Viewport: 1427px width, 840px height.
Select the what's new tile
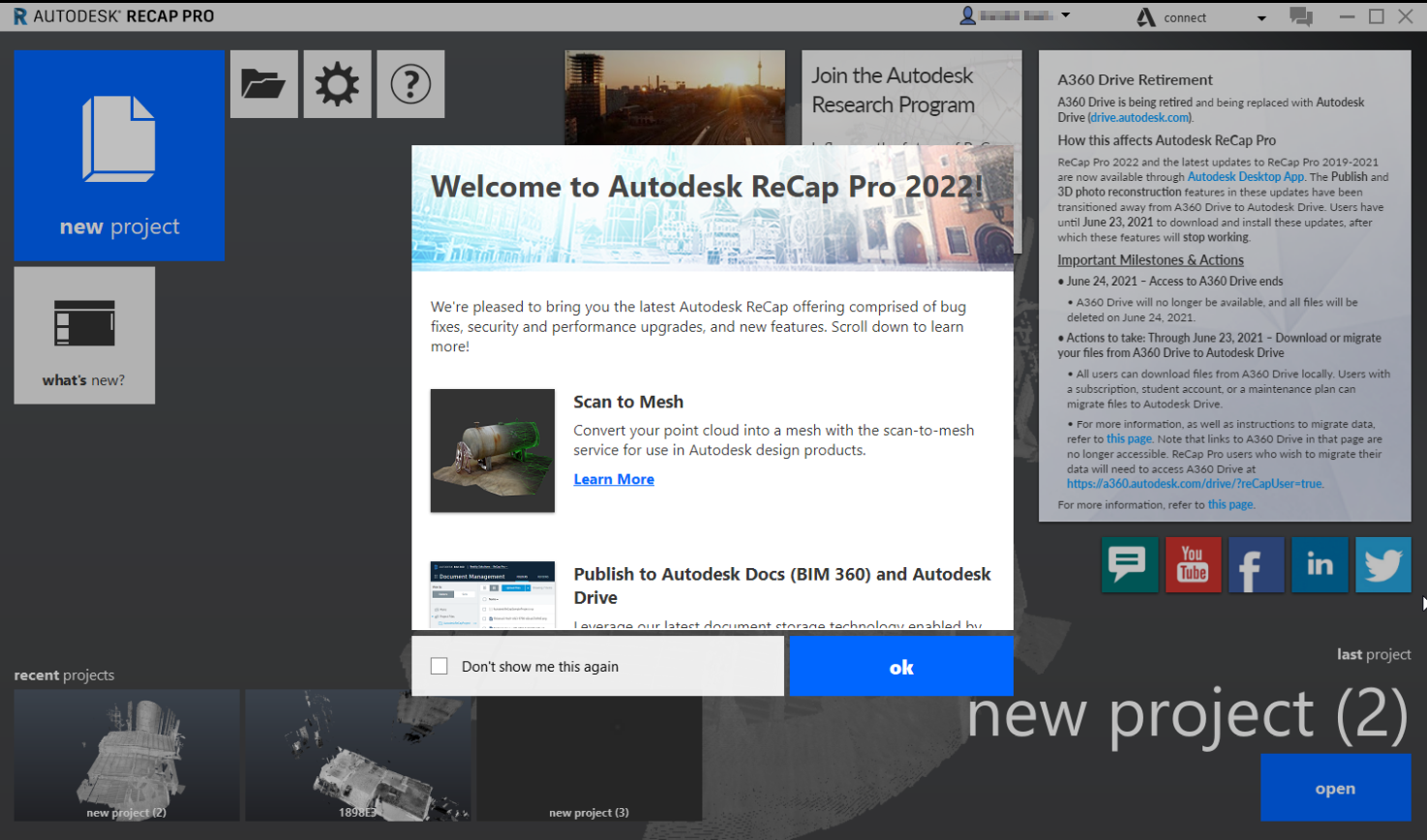pos(84,334)
